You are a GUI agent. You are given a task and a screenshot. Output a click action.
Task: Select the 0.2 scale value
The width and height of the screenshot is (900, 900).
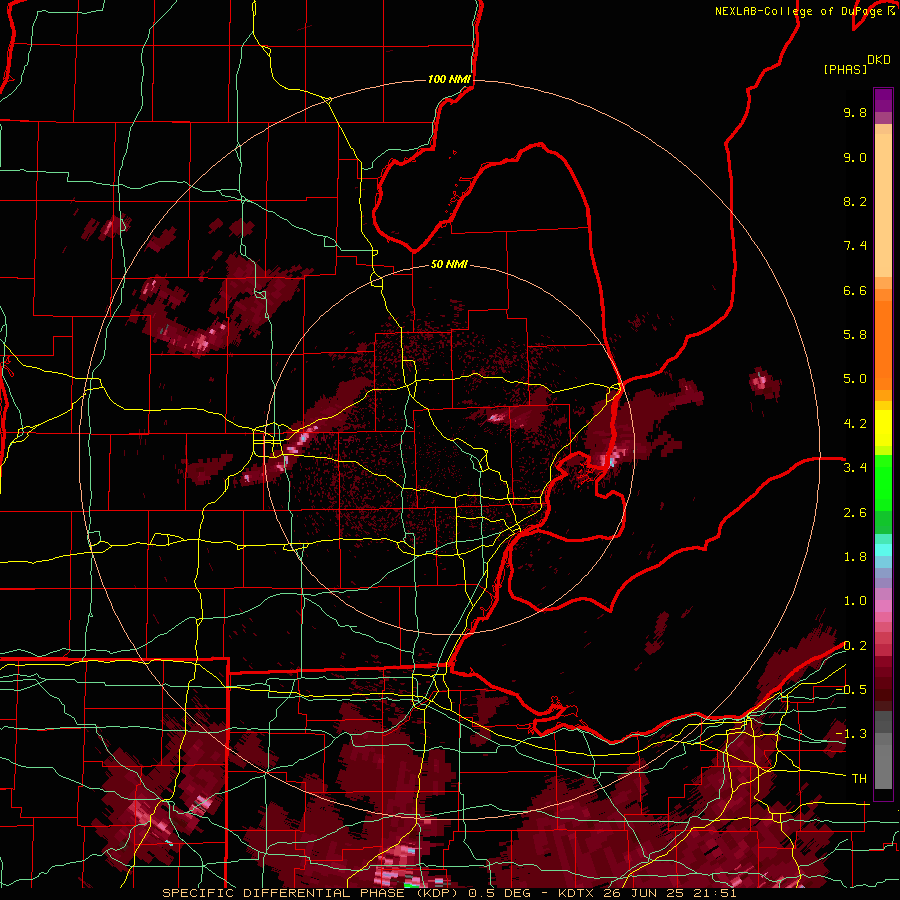click(x=855, y=646)
